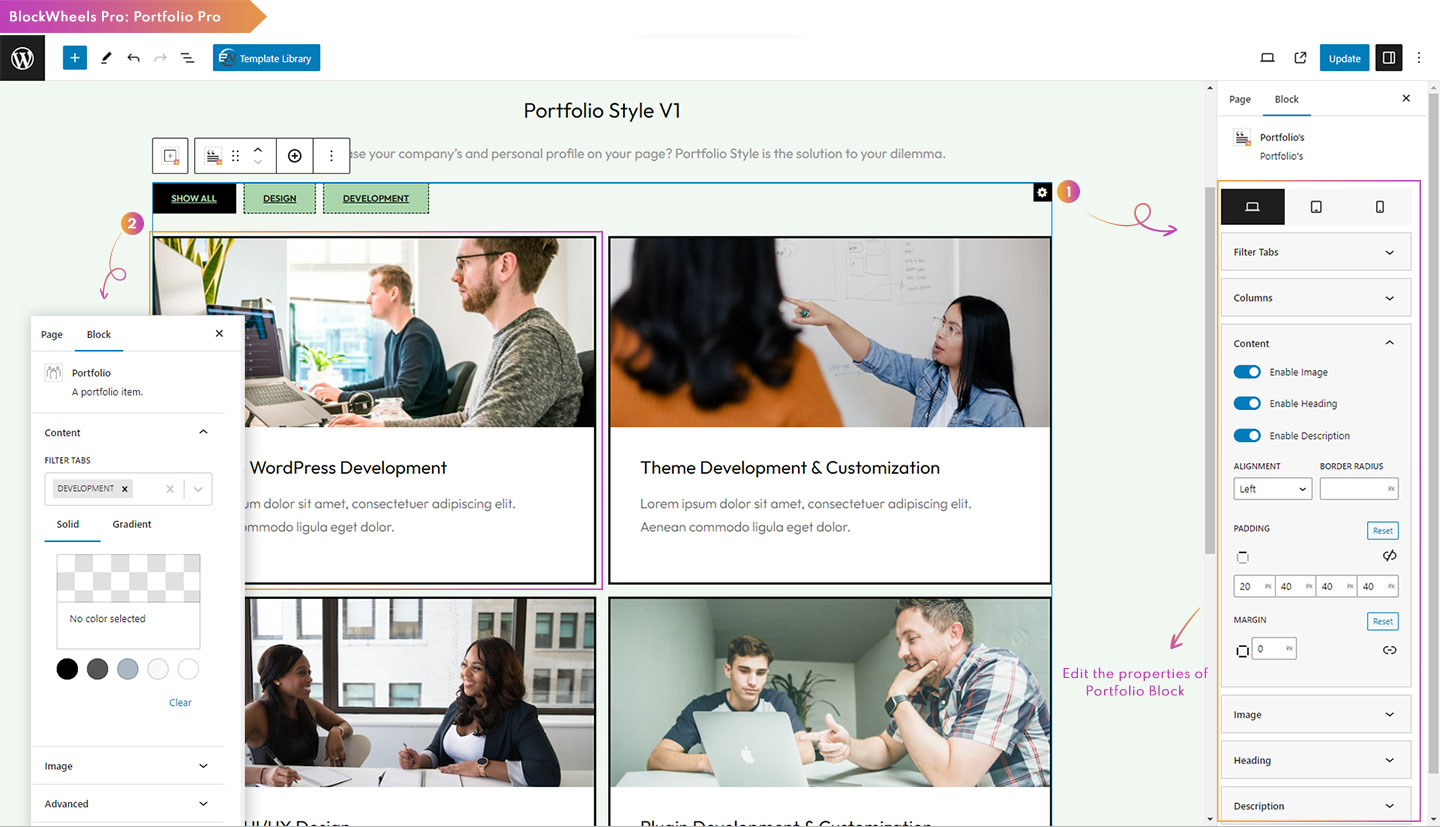Select the tablet device preview icon
This screenshot has width=1440, height=827.
(1316, 207)
